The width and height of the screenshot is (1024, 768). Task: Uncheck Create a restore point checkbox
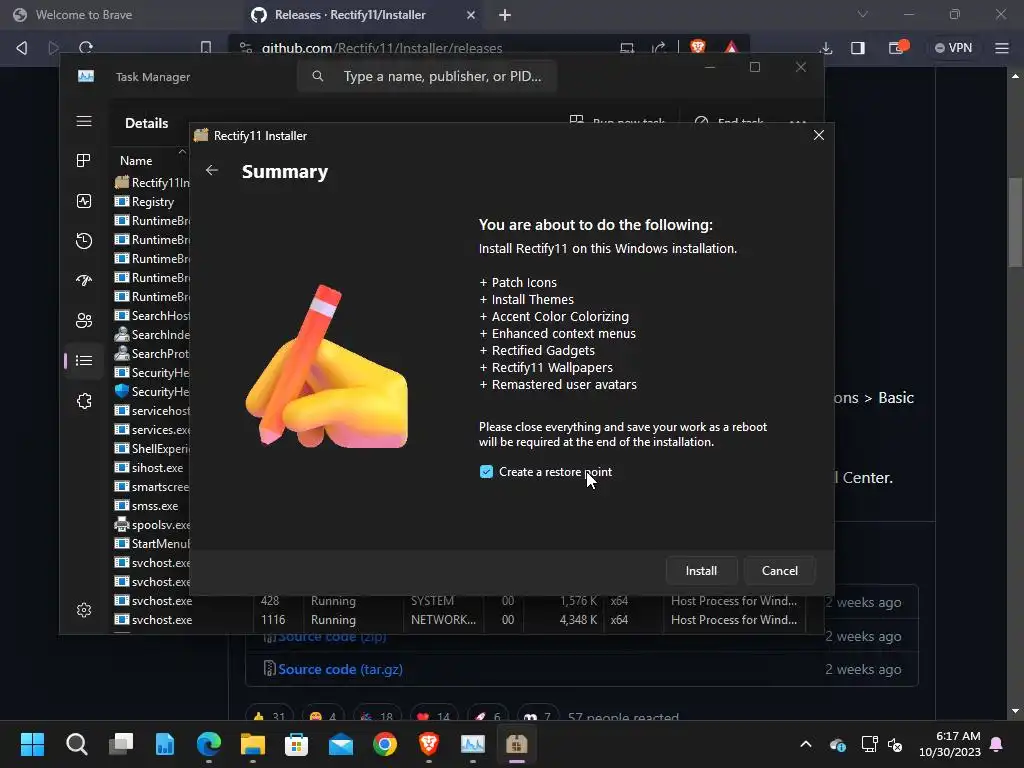[x=486, y=472]
